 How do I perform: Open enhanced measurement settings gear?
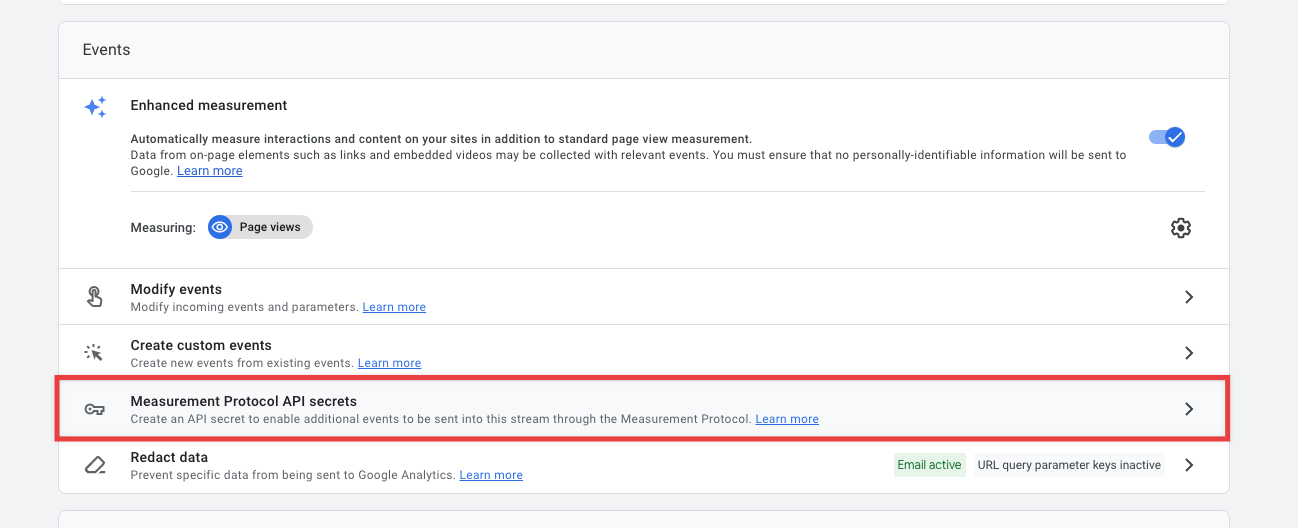[1180, 228]
